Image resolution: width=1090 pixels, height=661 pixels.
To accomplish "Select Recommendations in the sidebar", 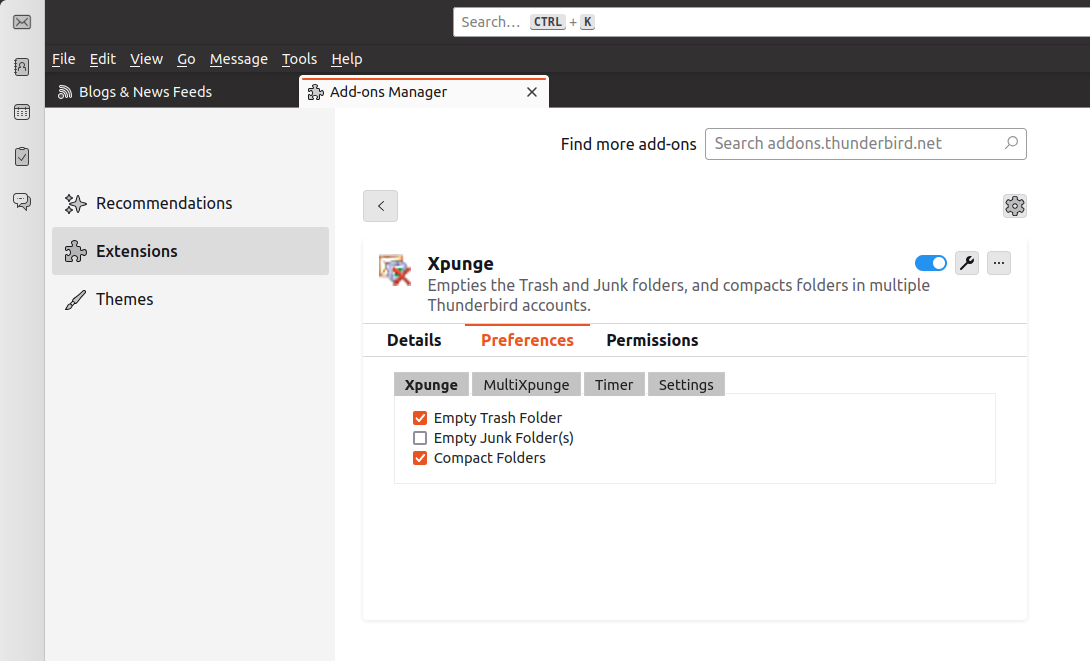I will [164, 203].
